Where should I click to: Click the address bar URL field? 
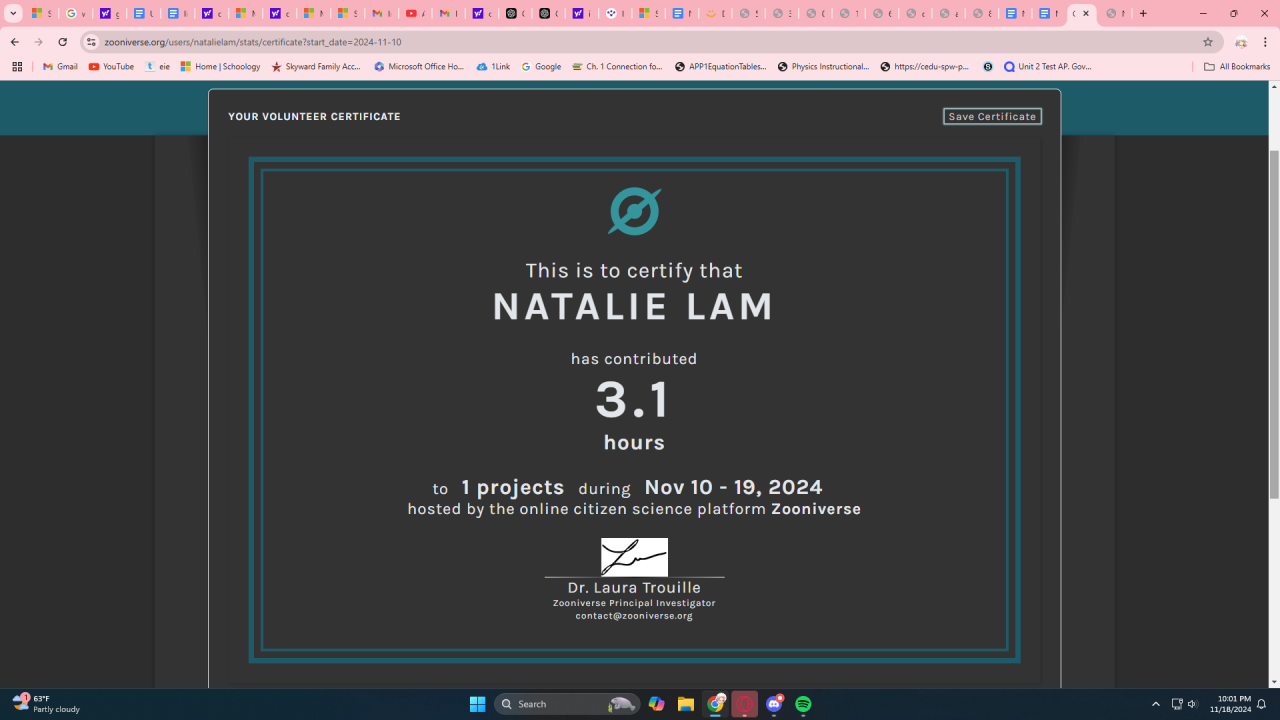[x=640, y=42]
